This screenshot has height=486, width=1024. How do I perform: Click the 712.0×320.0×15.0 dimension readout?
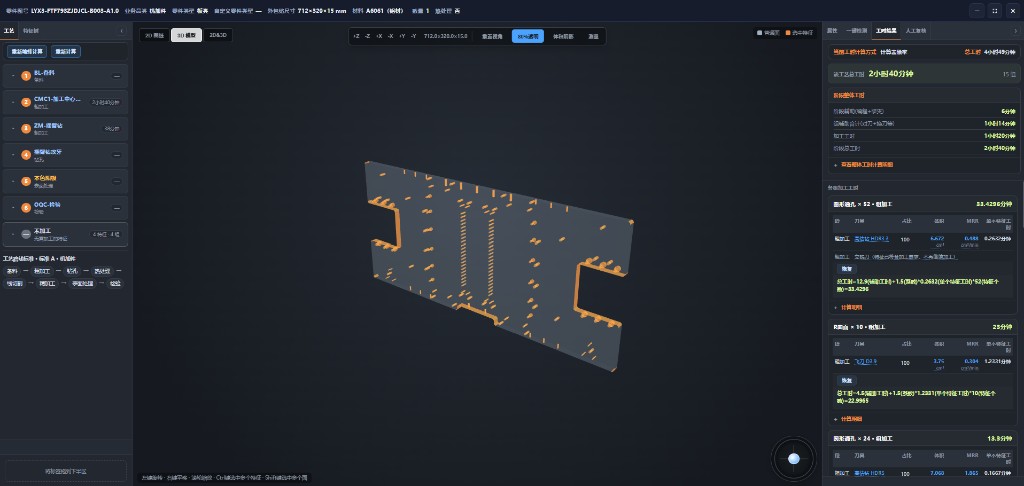445,36
